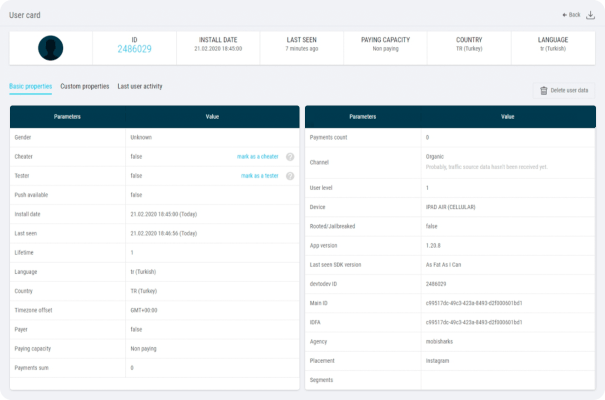Viewport: 605px width, 400px height.
Task: Click the user avatar picture
Action: (x=51, y=47)
